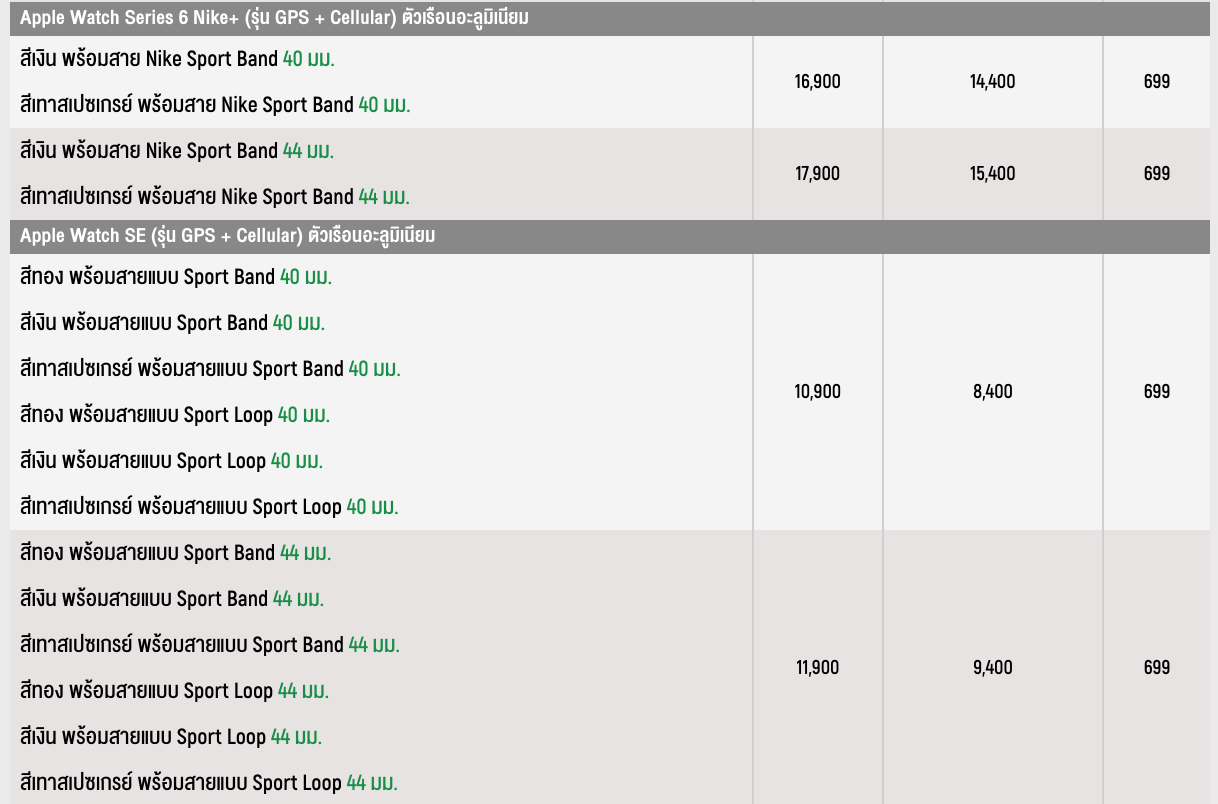Select สีเงิน Nike Sport Band 40 มม. row
The width and height of the screenshot is (1218, 804).
[177, 59]
